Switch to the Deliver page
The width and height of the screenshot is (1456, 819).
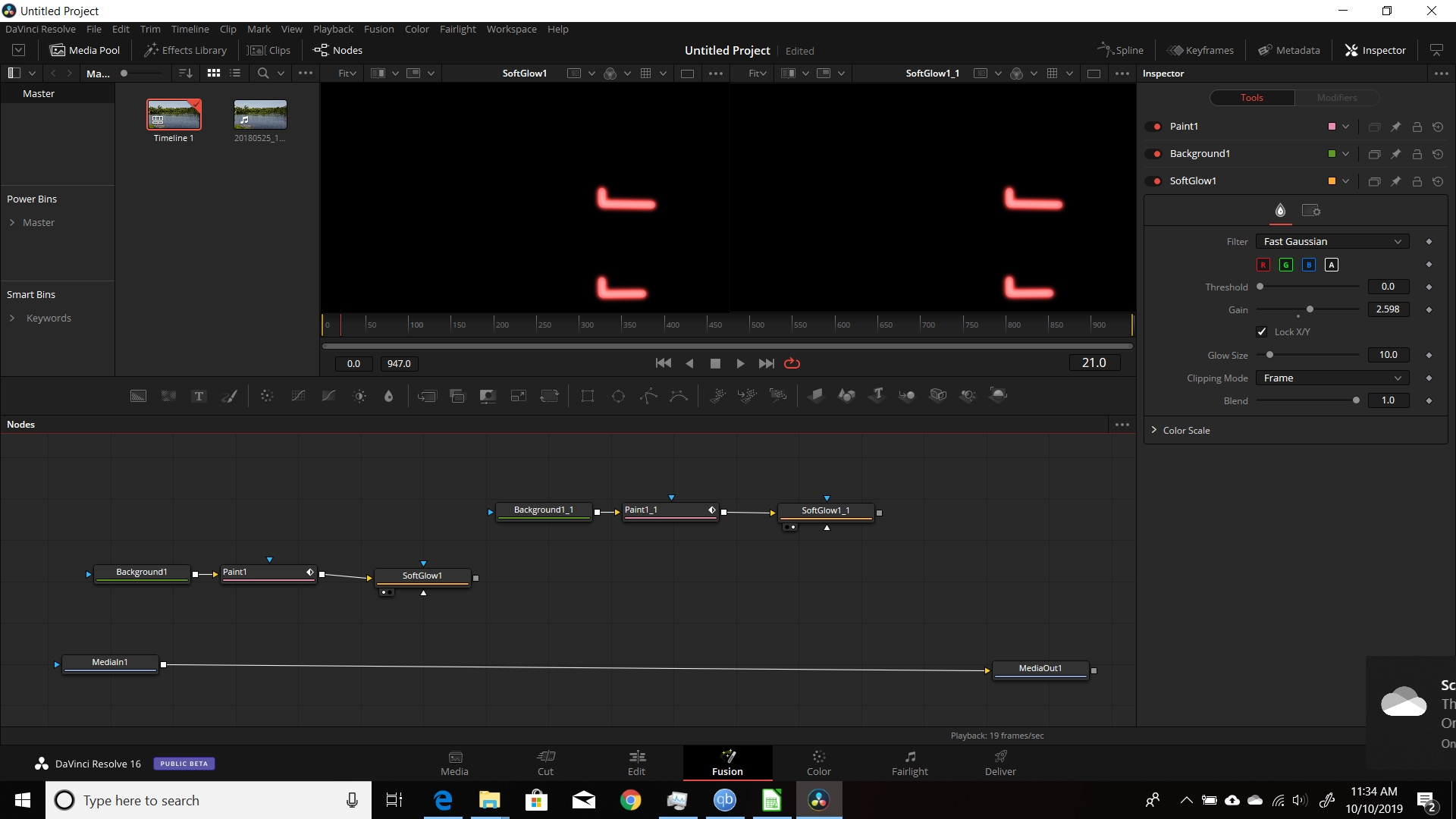coord(1000,763)
